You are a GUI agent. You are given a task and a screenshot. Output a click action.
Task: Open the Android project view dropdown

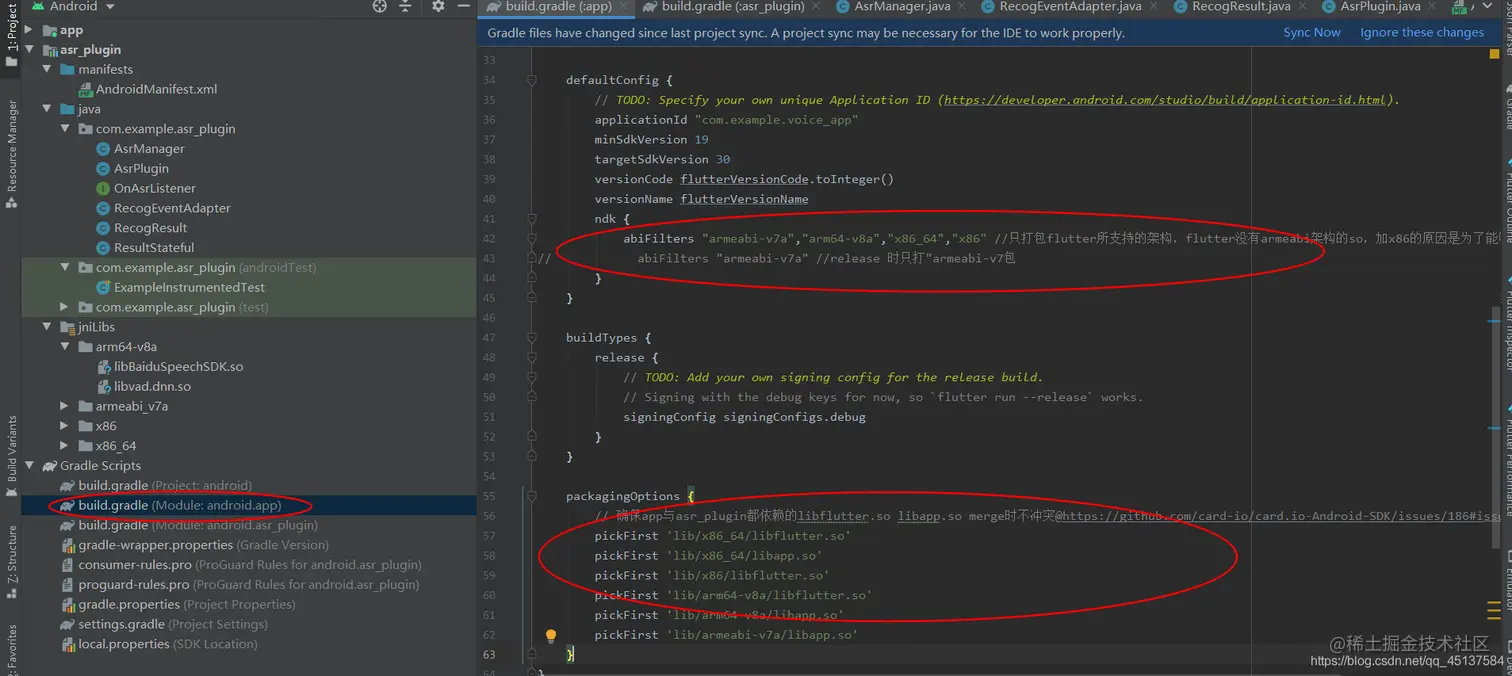pos(73,6)
